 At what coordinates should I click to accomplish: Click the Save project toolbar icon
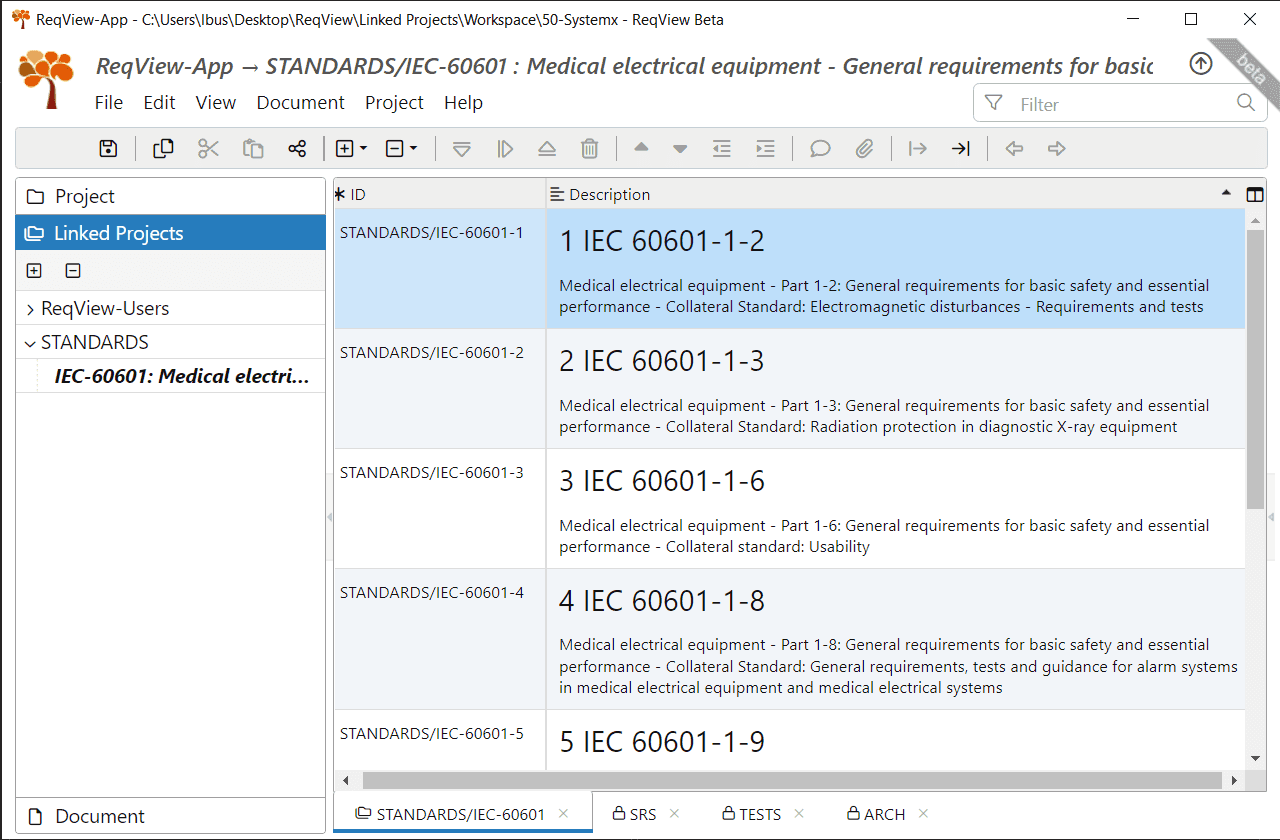(x=108, y=149)
